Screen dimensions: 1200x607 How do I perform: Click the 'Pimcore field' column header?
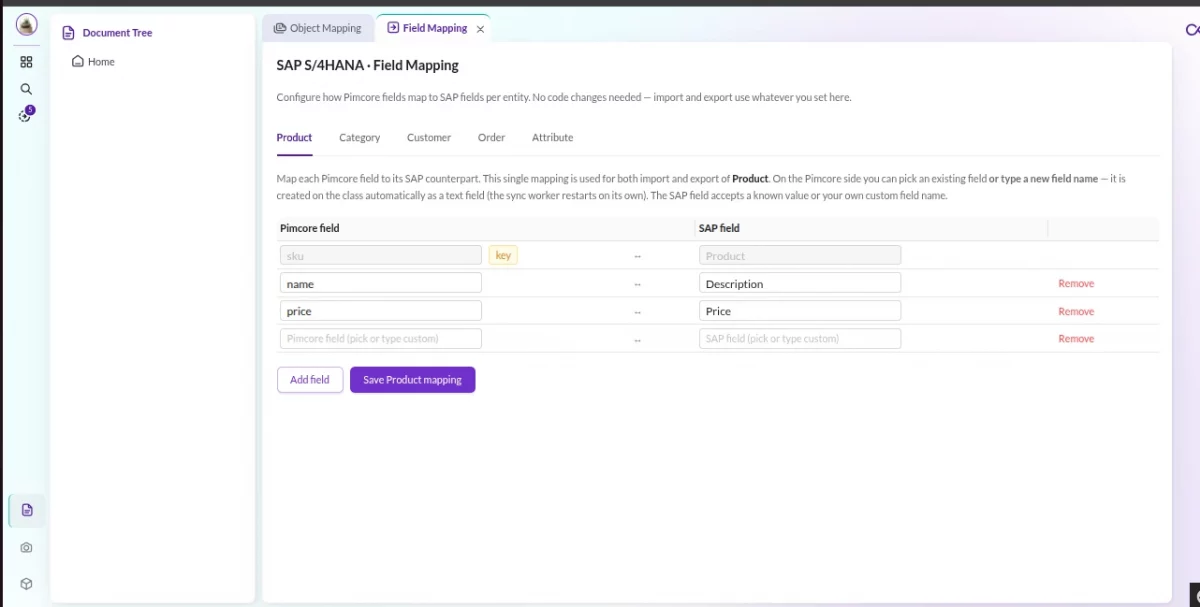pyautogui.click(x=309, y=228)
